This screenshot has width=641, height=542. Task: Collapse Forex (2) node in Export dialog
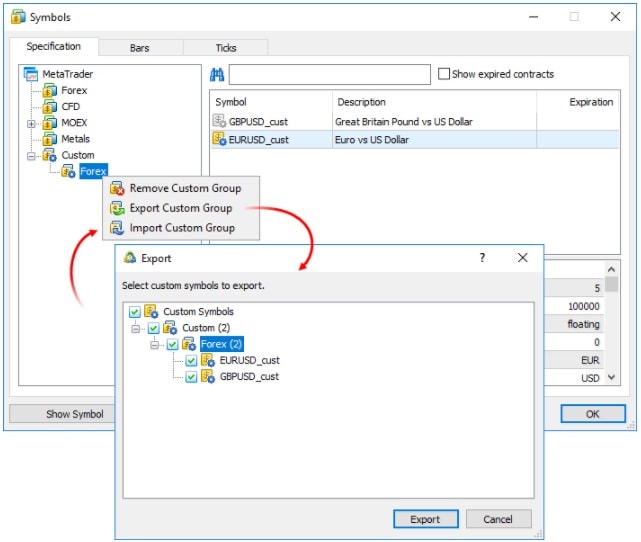click(x=155, y=345)
